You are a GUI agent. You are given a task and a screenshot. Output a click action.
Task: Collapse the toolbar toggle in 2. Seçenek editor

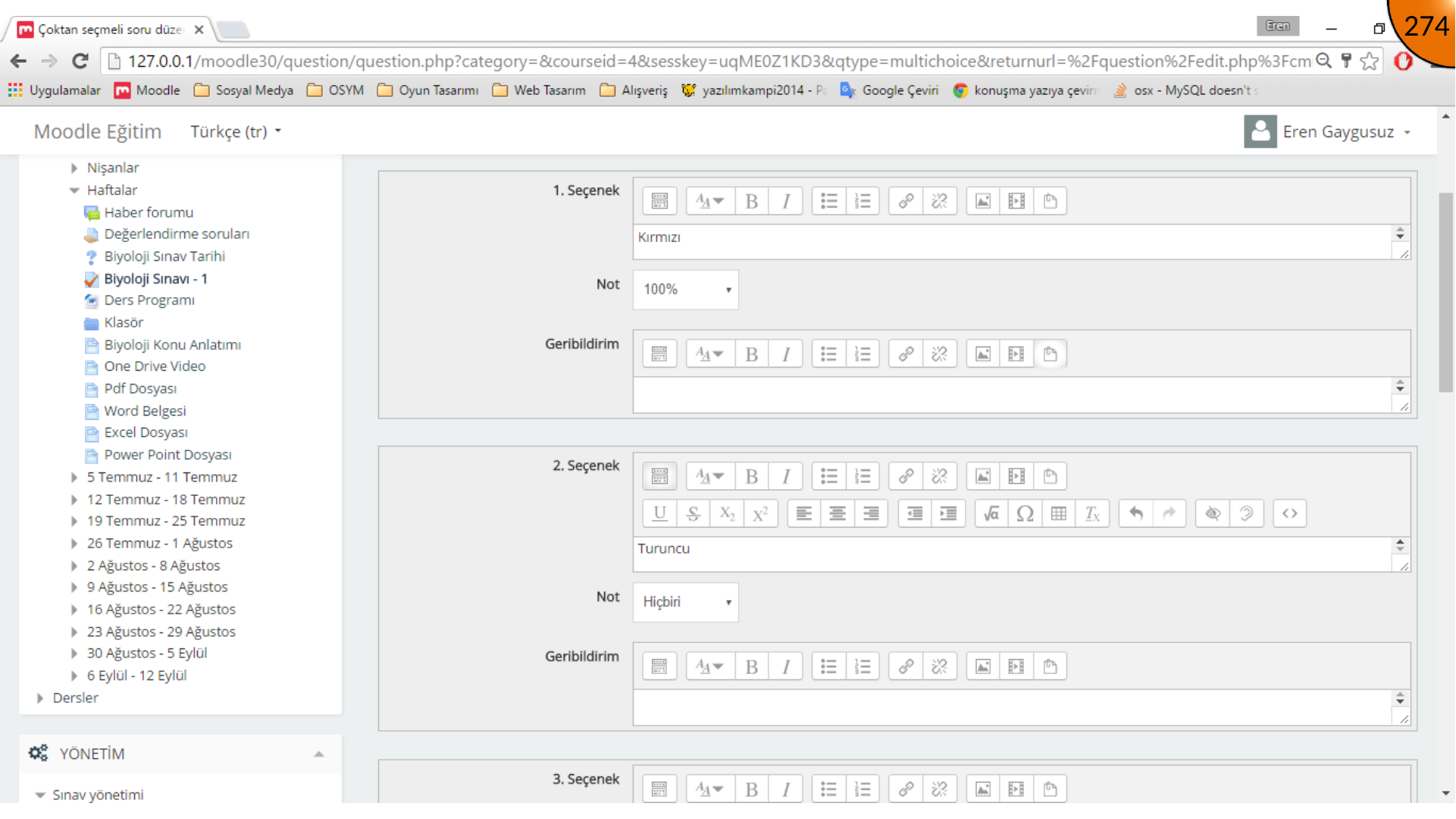[659, 476]
